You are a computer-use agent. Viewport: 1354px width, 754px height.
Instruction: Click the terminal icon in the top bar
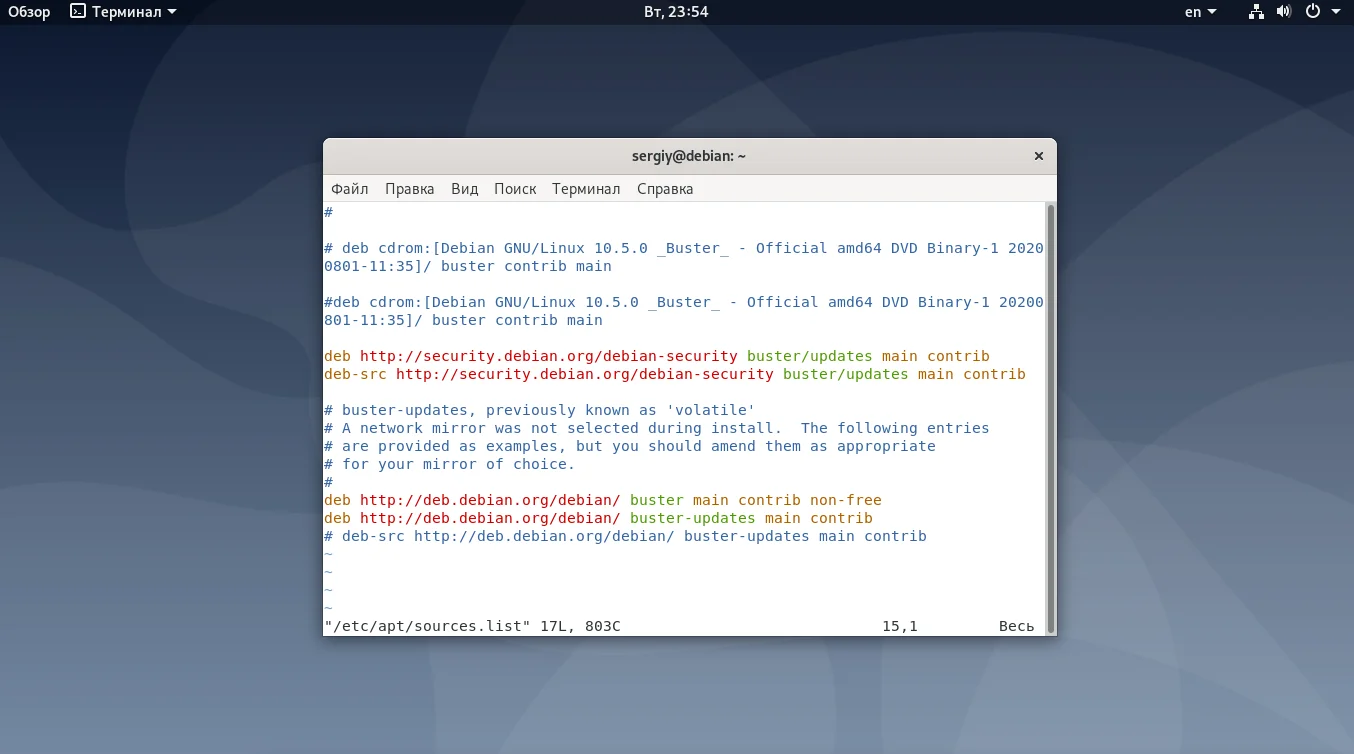[x=78, y=12]
